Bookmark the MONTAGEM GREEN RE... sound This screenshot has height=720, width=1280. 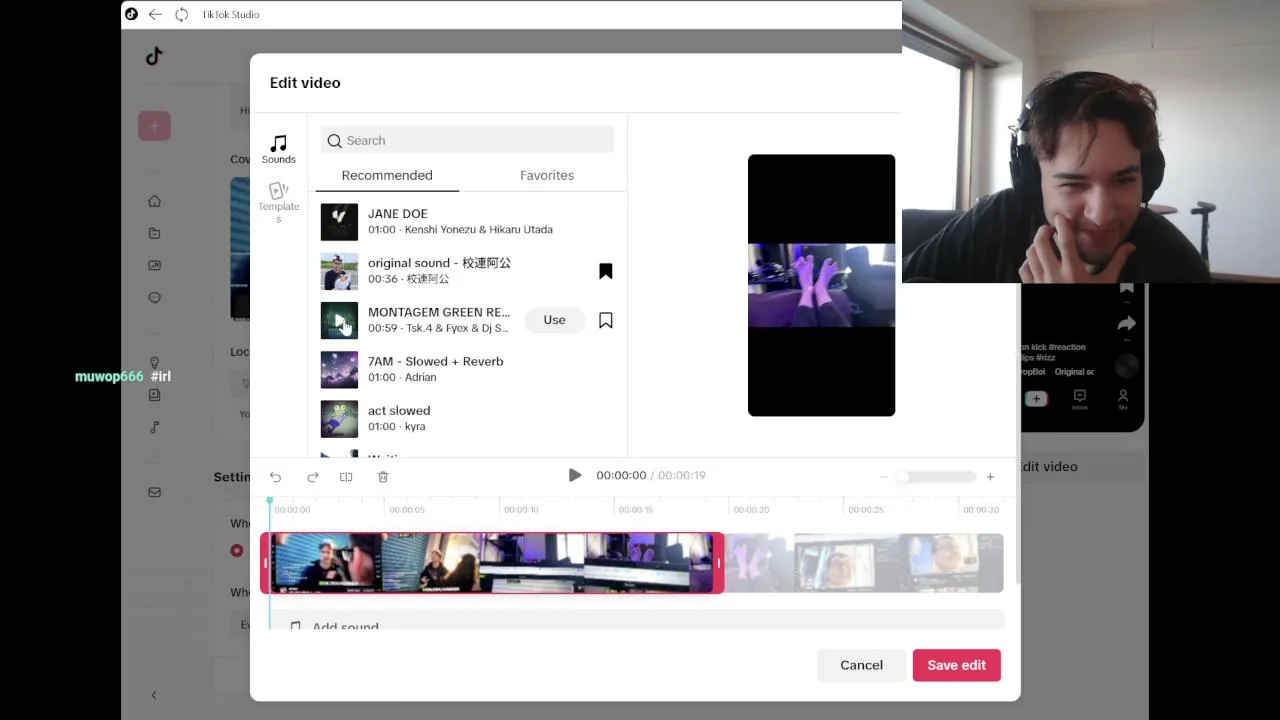click(x=606, y=320)
